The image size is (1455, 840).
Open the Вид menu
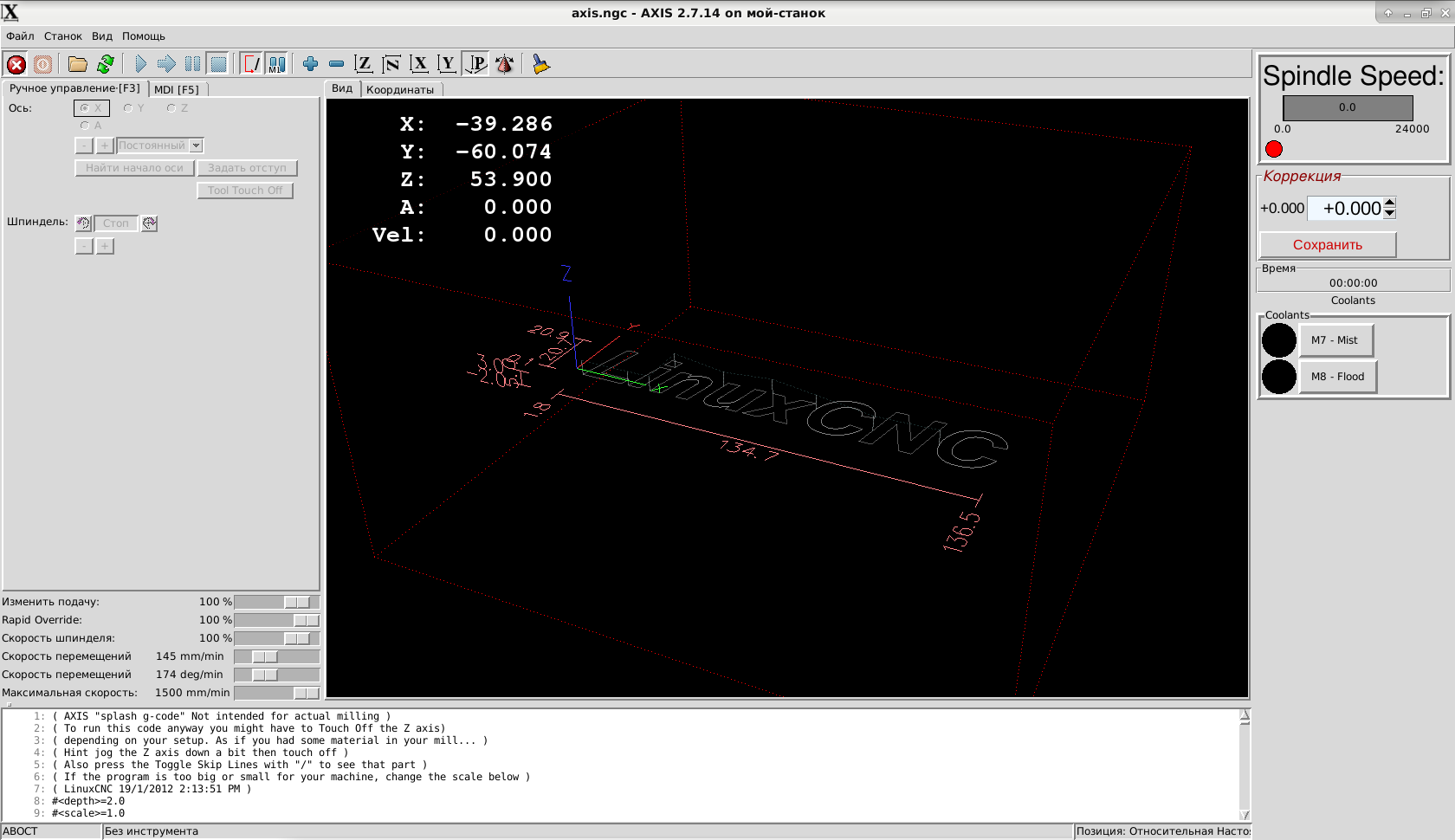click(102, 36)
